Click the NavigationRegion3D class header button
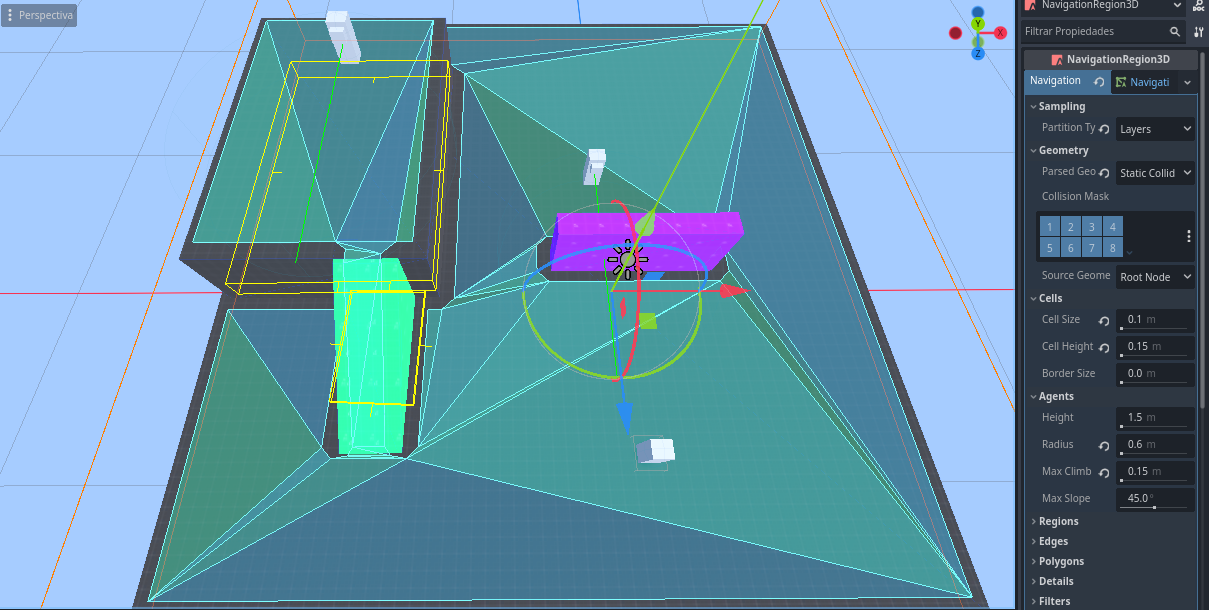 point(1110,59)
